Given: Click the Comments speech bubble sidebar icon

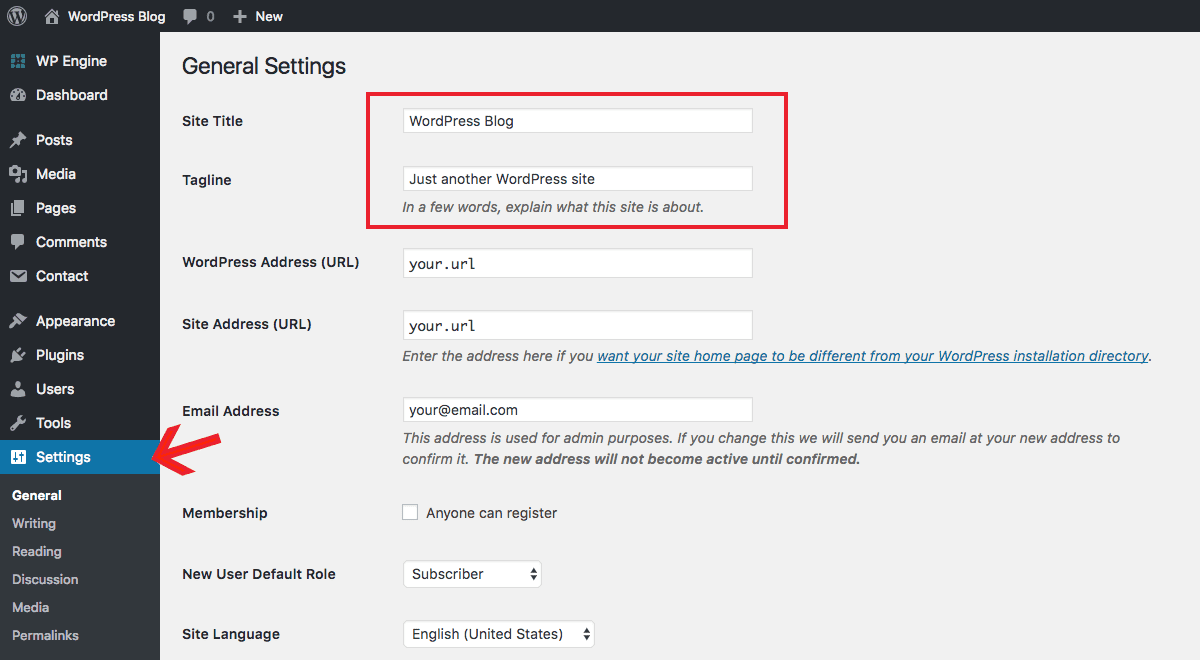Looking at the screenshot, I should click(18, 242).
